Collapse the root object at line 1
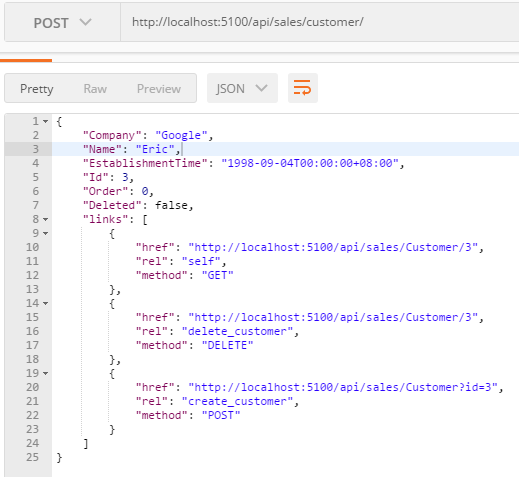This screenshot has width=519, height=477. [x=46, y=122]
